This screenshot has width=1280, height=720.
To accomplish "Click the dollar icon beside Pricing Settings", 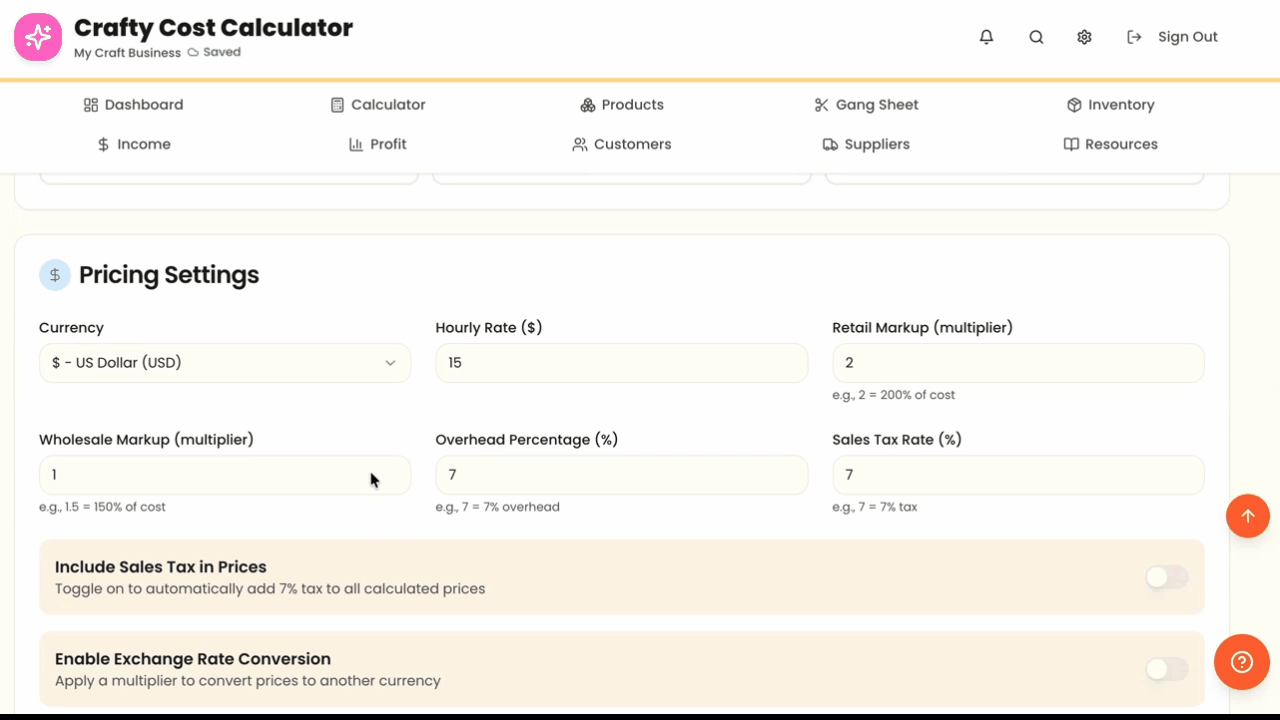I will click(x=55, y=275).
